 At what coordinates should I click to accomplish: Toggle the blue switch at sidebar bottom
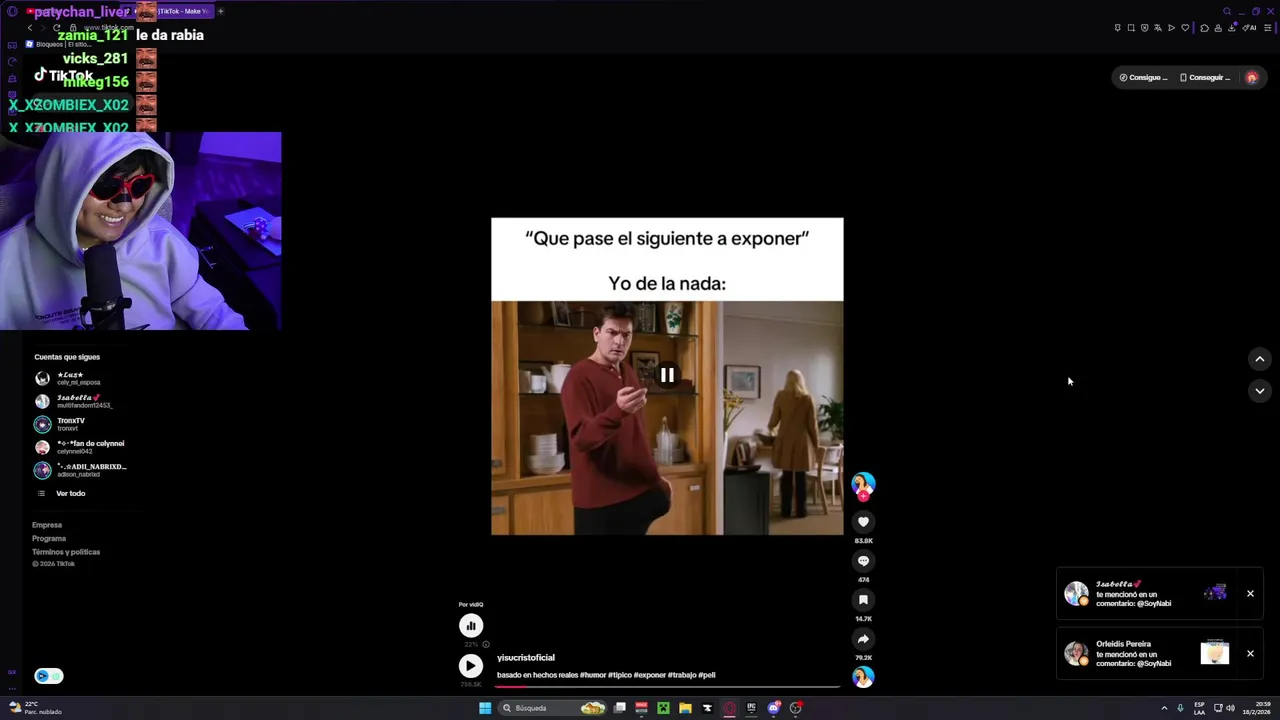click(x=49, y=676)
